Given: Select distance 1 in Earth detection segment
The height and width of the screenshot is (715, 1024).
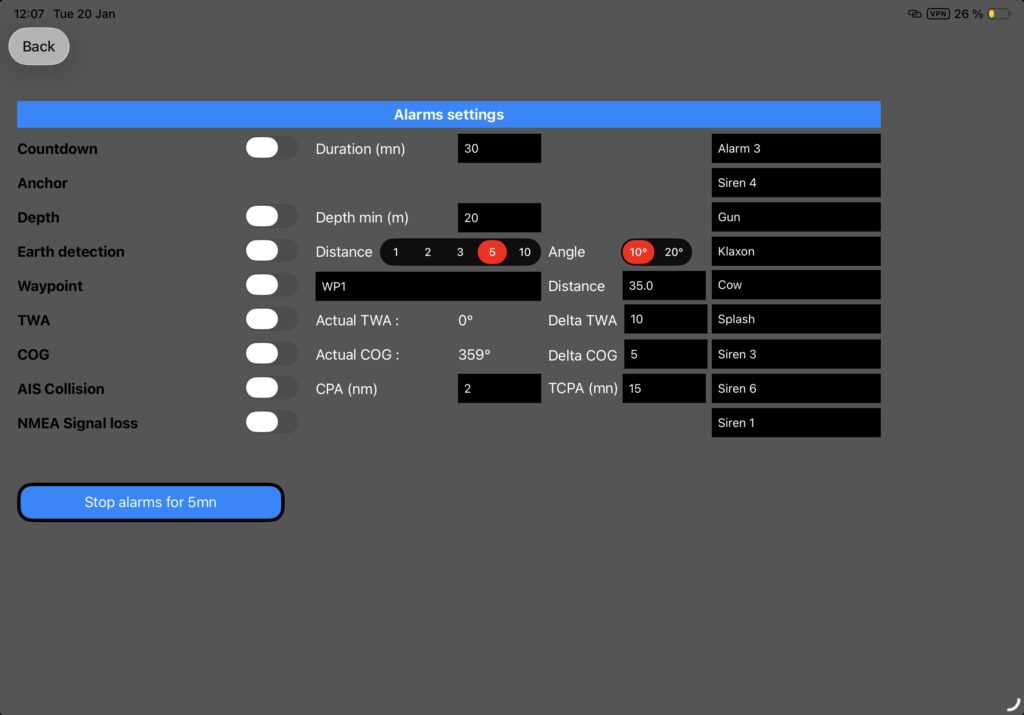Looking at the screenshot, I should pos(395,251).
